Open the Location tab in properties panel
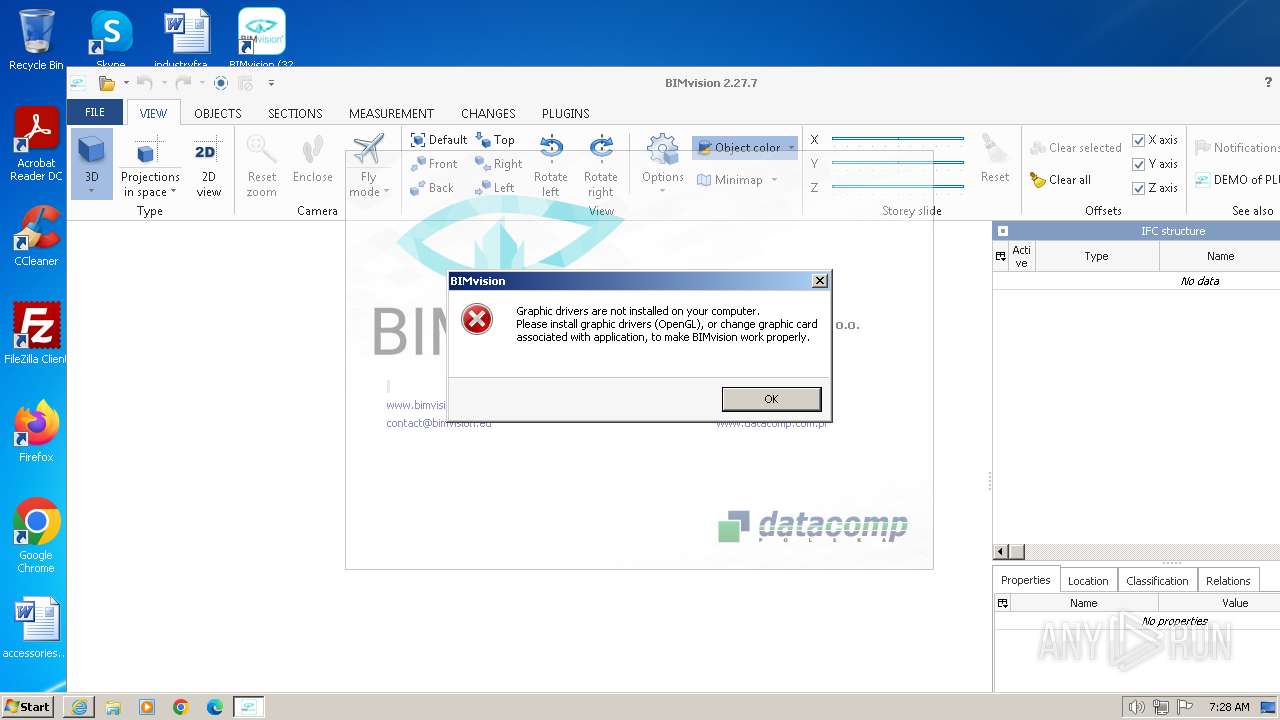The width and height of the screenshot is (1280, 720). pos(1088,581)
